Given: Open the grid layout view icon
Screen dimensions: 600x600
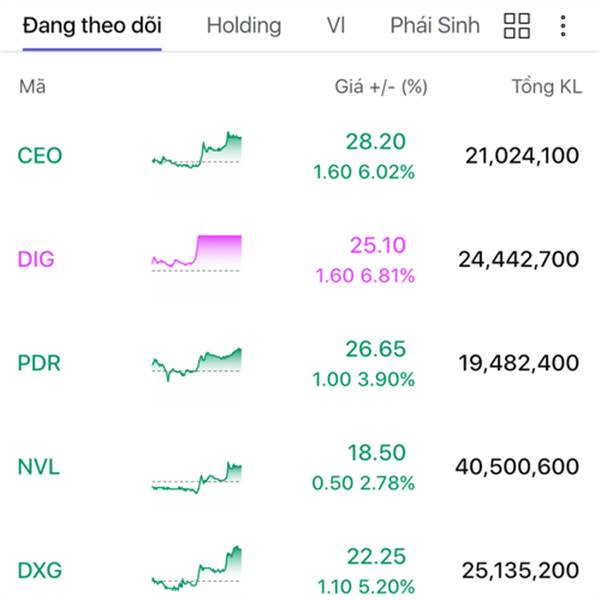Looking at the screenshot, I should pyautogui.click(x=517, y=26).
